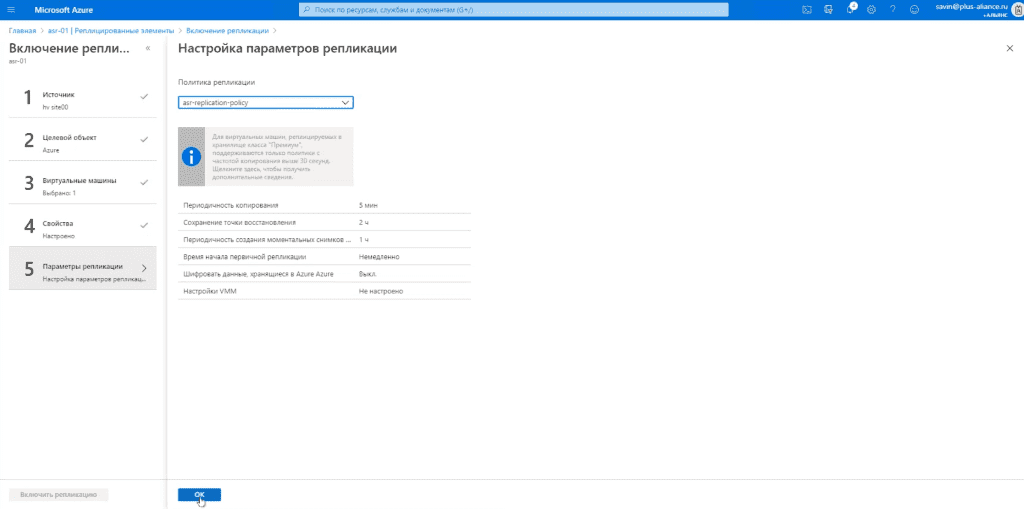
Task: Open feedback smiley icon
Action: [x=914, y=10]
